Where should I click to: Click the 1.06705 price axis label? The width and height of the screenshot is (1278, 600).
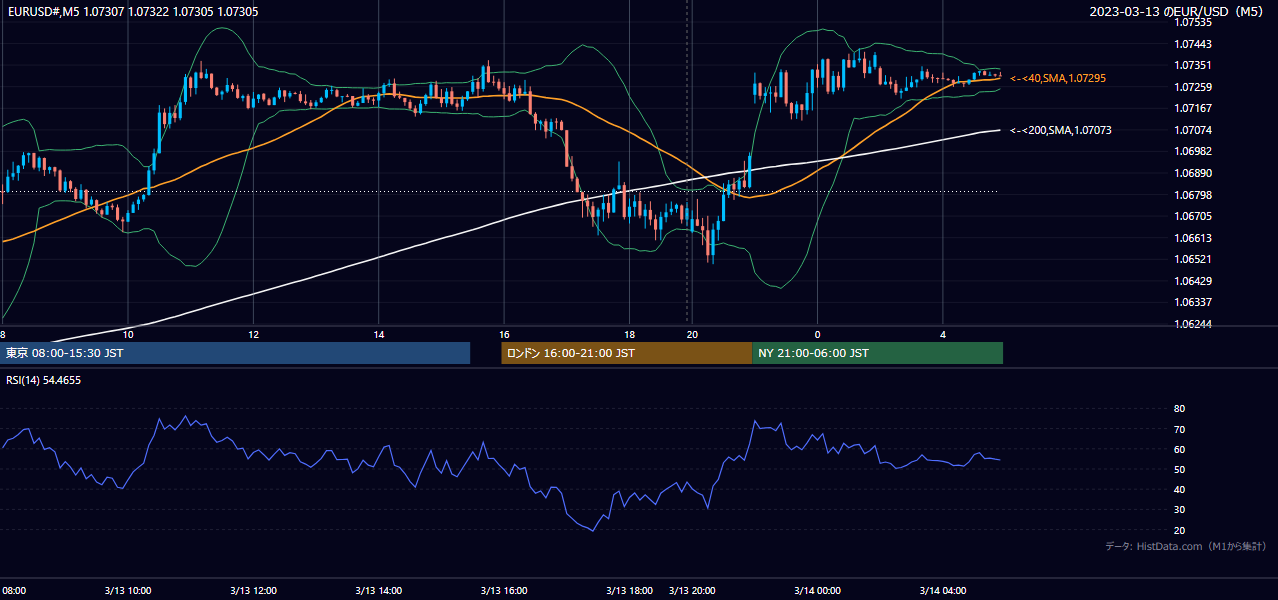(x=1193, y=216)
